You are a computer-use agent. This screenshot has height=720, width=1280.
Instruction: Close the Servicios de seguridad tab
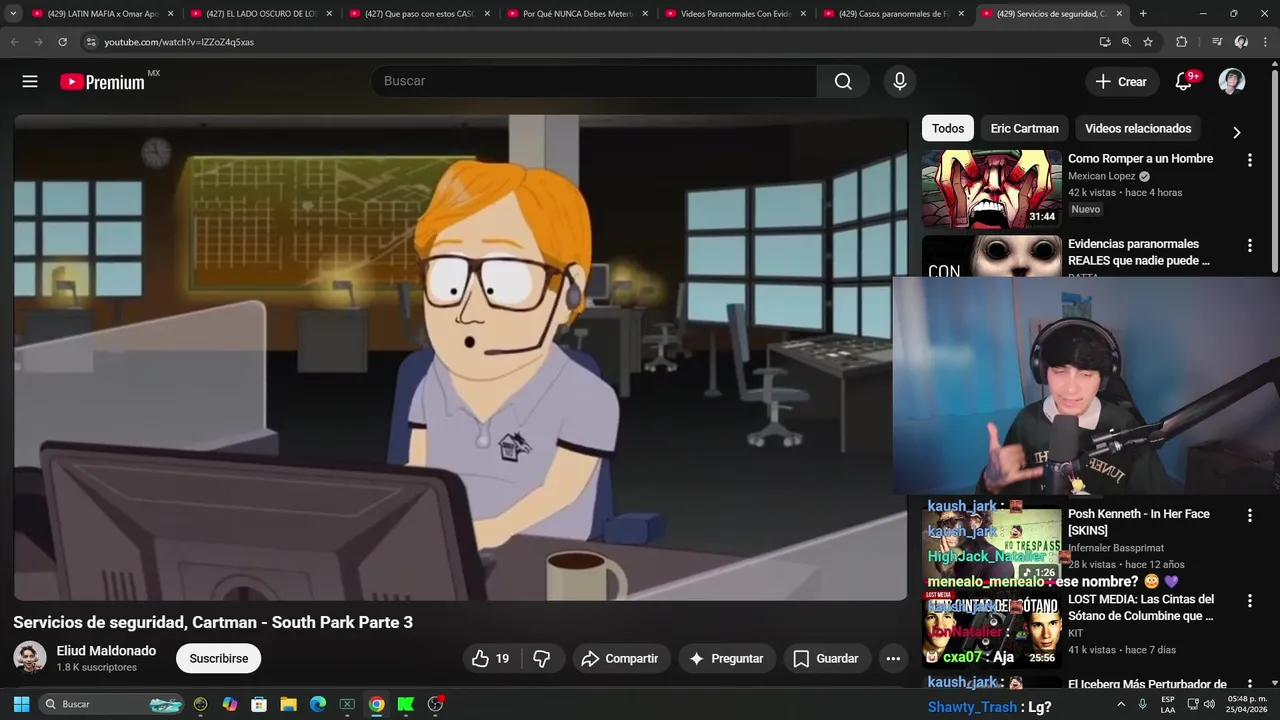pyautogui.click(x=1119, y=14)
